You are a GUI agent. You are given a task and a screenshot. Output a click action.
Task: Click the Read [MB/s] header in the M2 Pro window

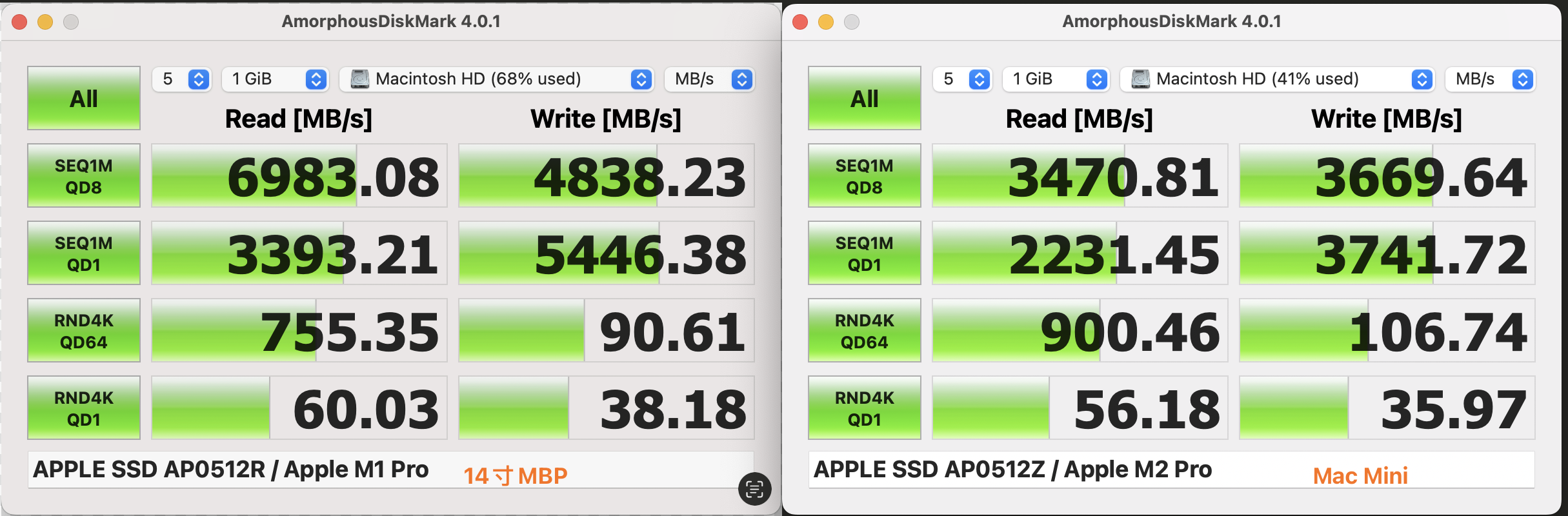click(1080, 119)
